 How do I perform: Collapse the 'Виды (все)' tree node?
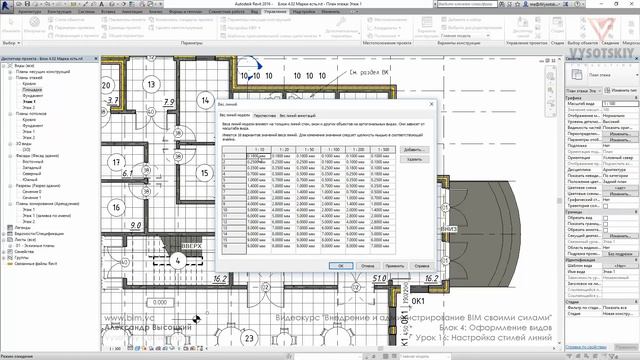click(4, 66)
